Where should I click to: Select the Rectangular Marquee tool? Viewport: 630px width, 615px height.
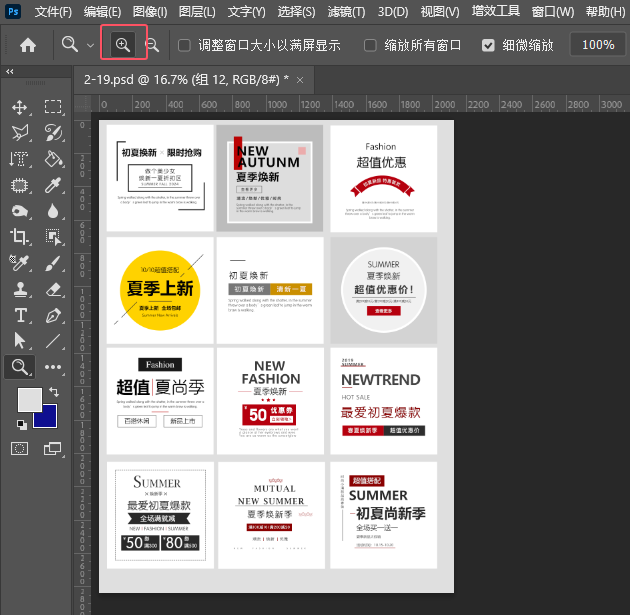53,107
